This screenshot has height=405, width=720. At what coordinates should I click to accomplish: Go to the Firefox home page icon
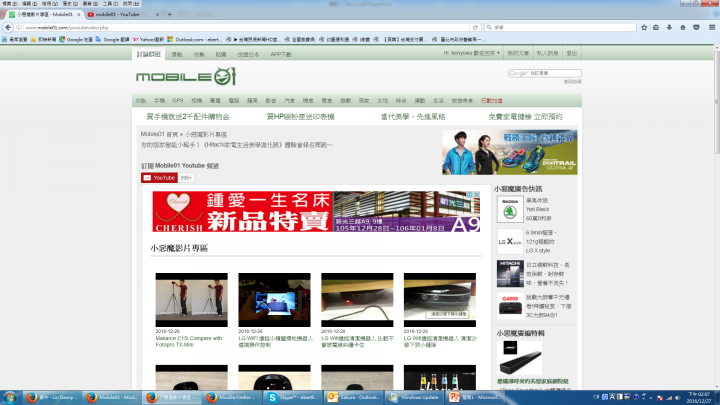(x=683, y=28)
